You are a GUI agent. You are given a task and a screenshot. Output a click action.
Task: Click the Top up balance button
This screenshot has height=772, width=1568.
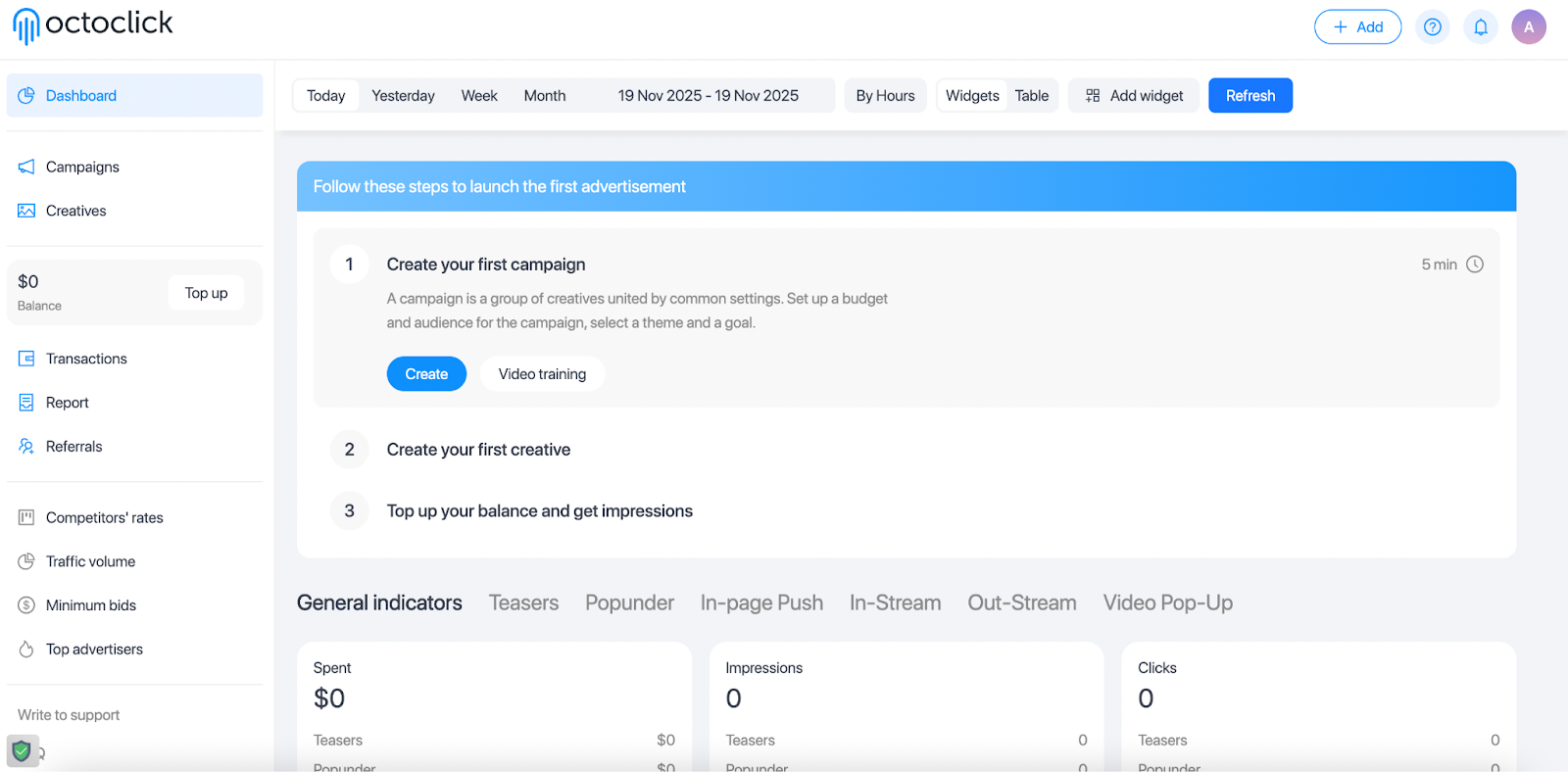tap(206, 293)
